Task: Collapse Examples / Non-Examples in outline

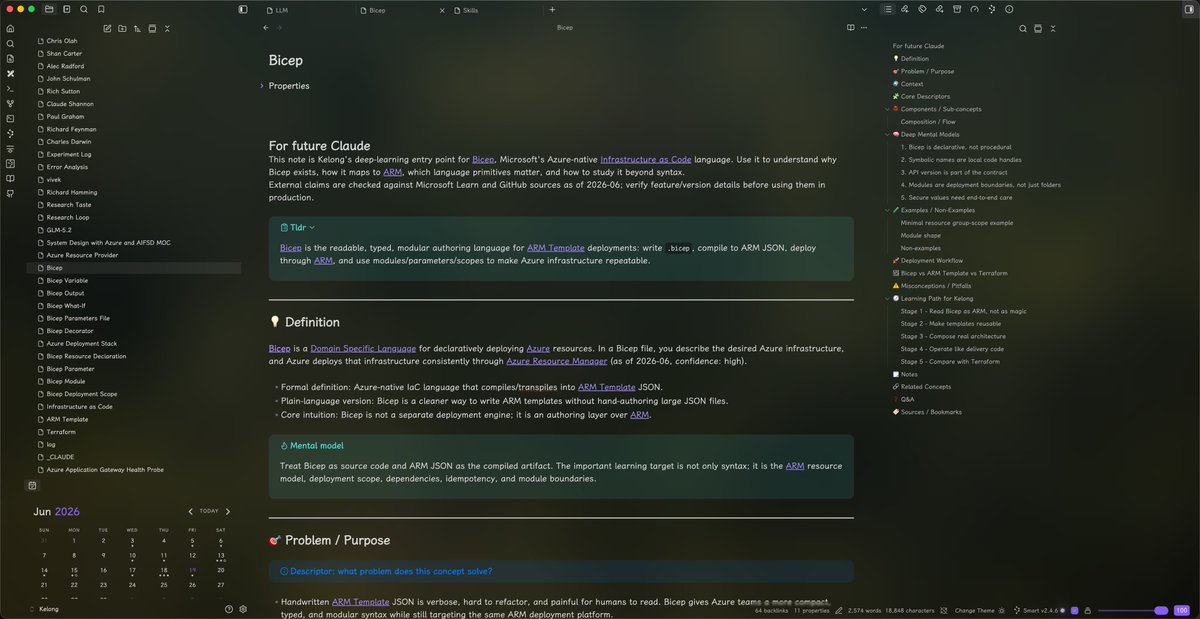Action: click(x=887, y=210)
